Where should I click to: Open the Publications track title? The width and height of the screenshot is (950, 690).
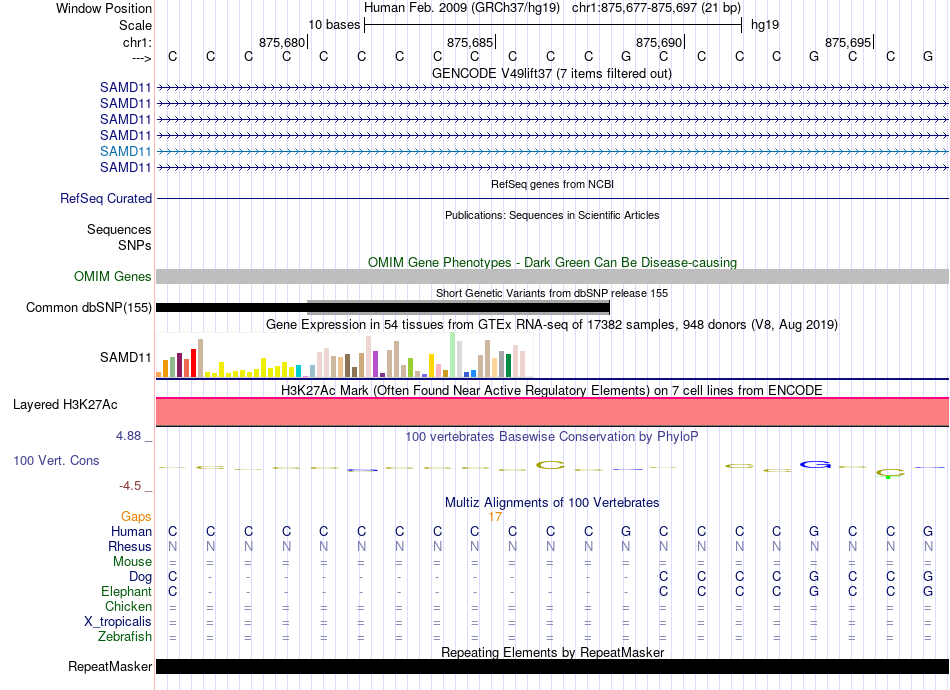pyautogui.click(x=552, y=215)
